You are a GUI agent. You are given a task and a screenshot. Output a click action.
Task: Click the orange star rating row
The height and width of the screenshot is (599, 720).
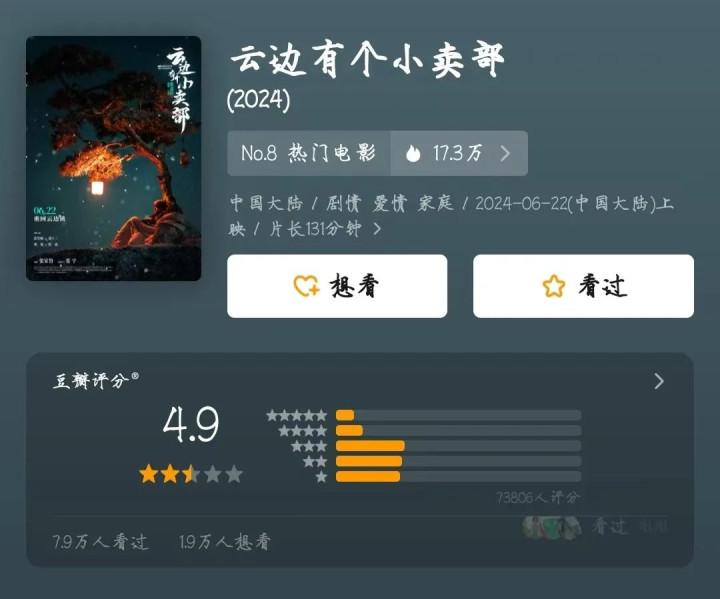(191, 474)
